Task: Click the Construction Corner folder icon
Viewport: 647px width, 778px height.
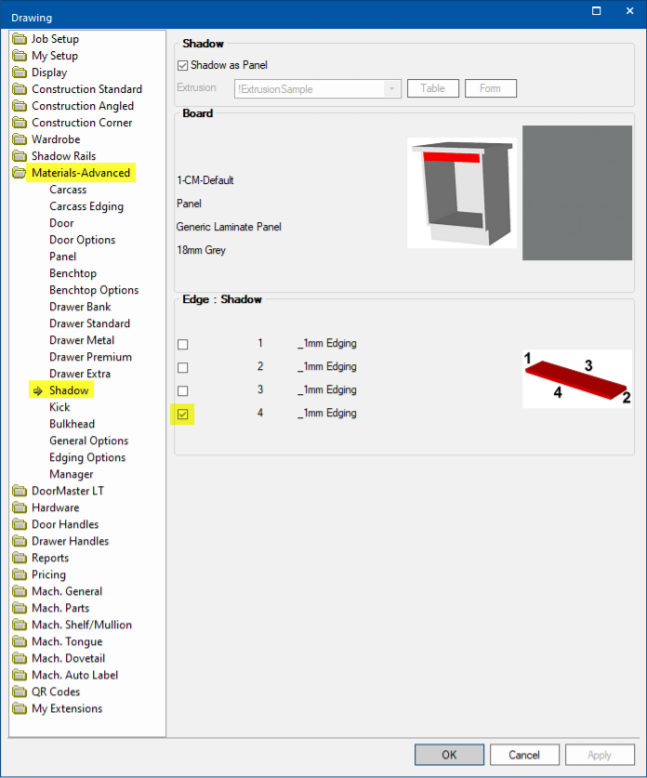Action: click(x=19, y=123)
